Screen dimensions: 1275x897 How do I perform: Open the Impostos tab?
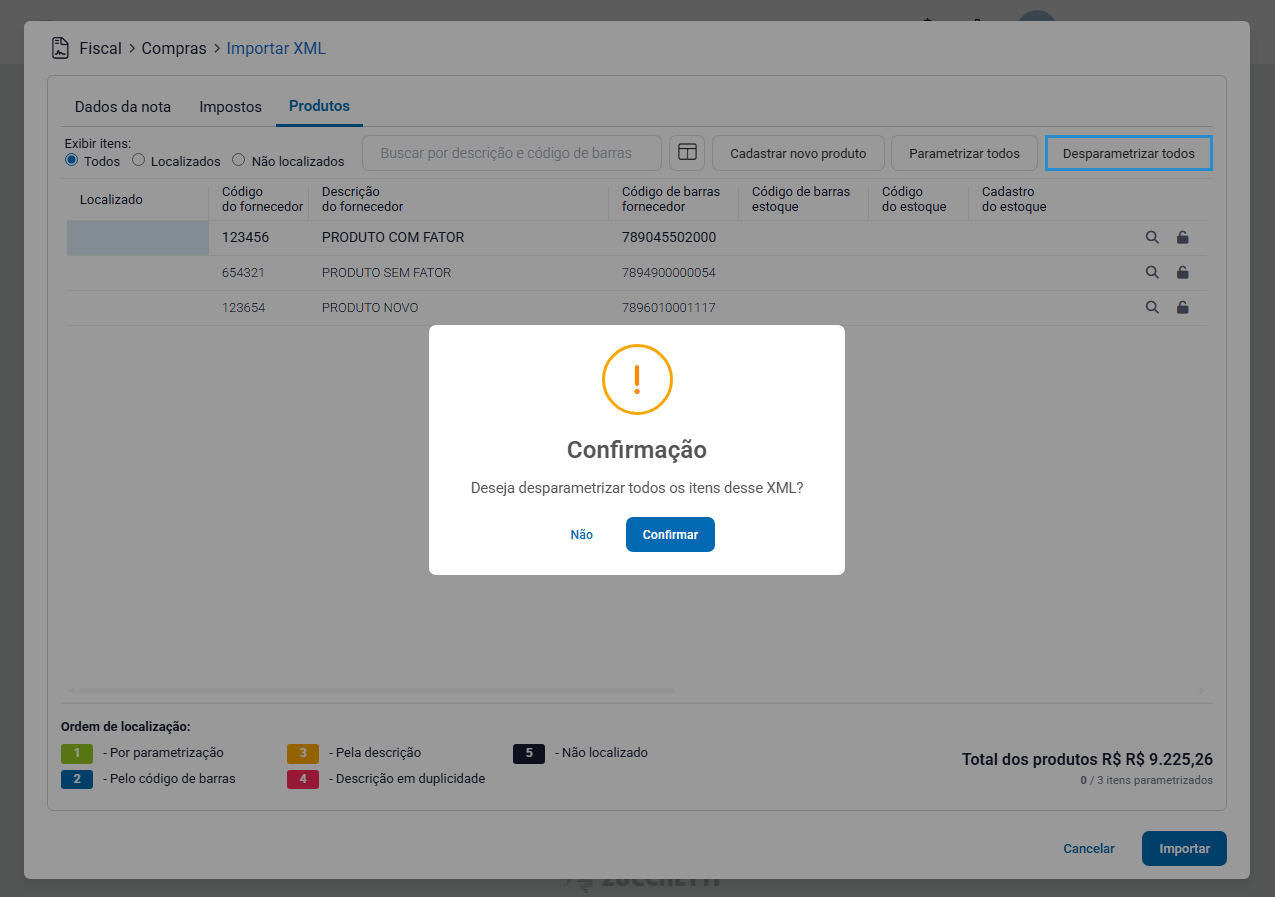(230, 106)
